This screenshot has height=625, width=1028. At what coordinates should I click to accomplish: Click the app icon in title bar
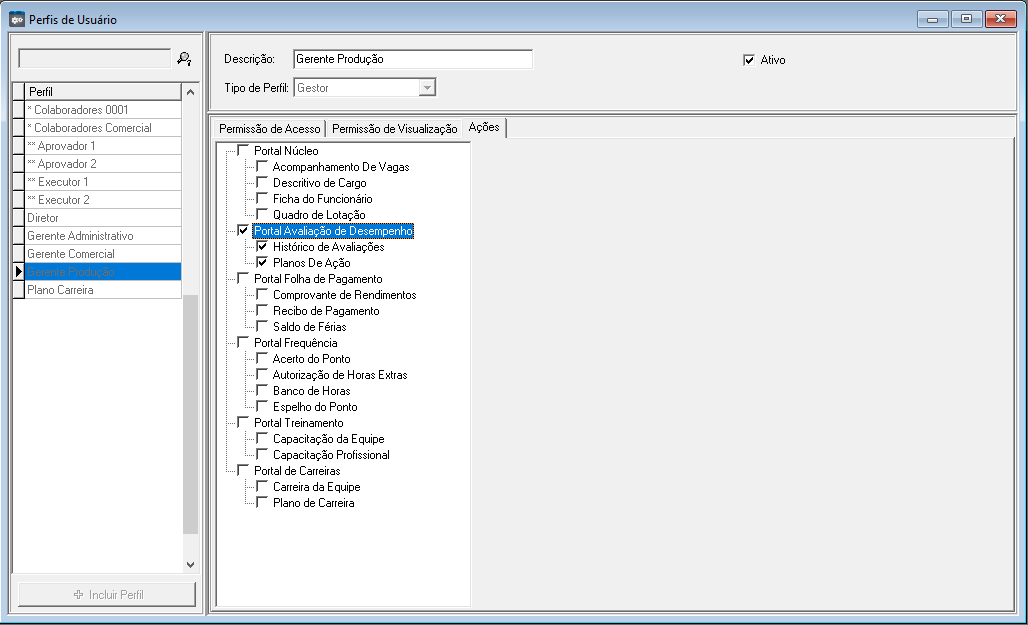click(16, 19)
